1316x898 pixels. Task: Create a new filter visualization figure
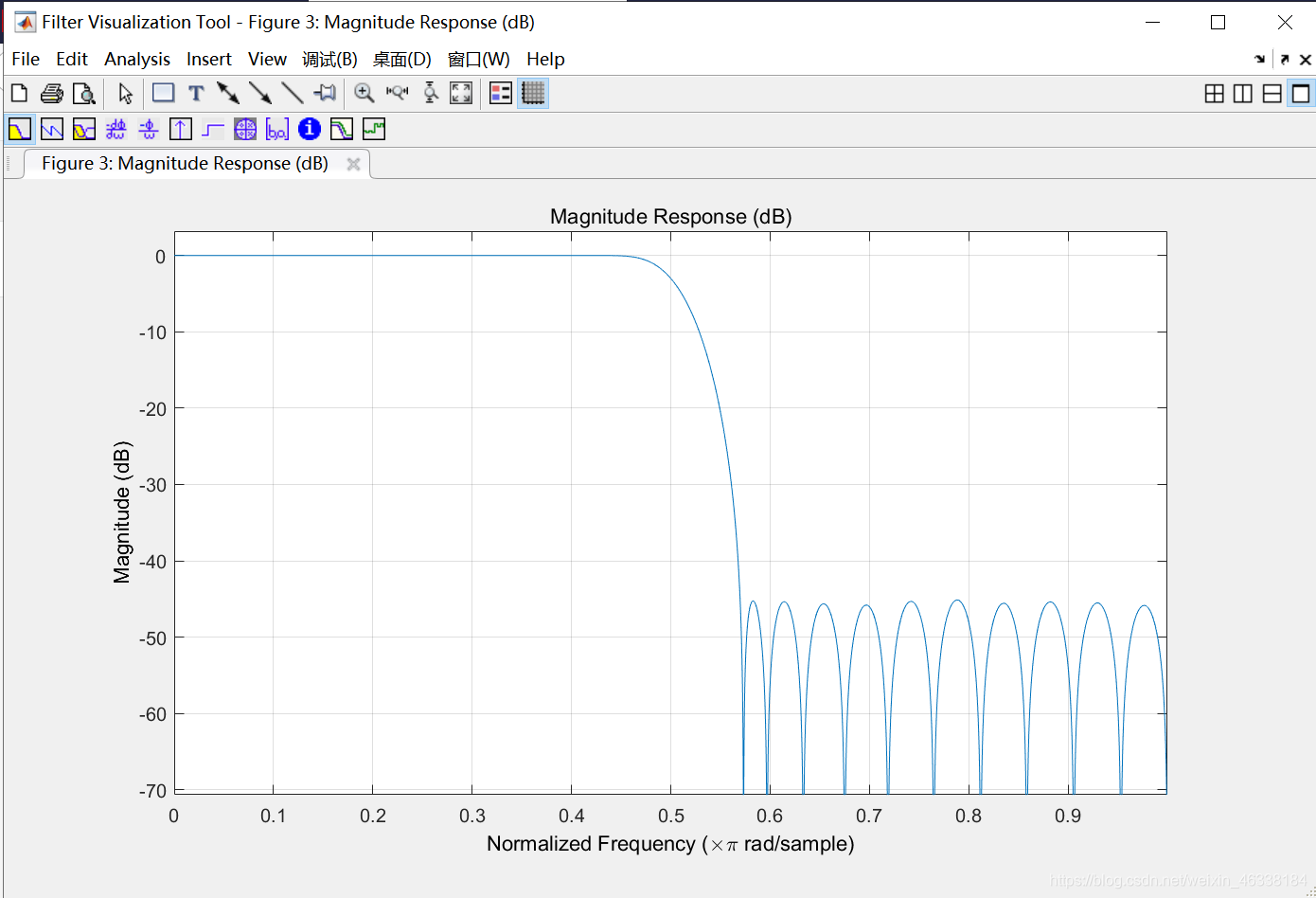[x=19, y=93]
